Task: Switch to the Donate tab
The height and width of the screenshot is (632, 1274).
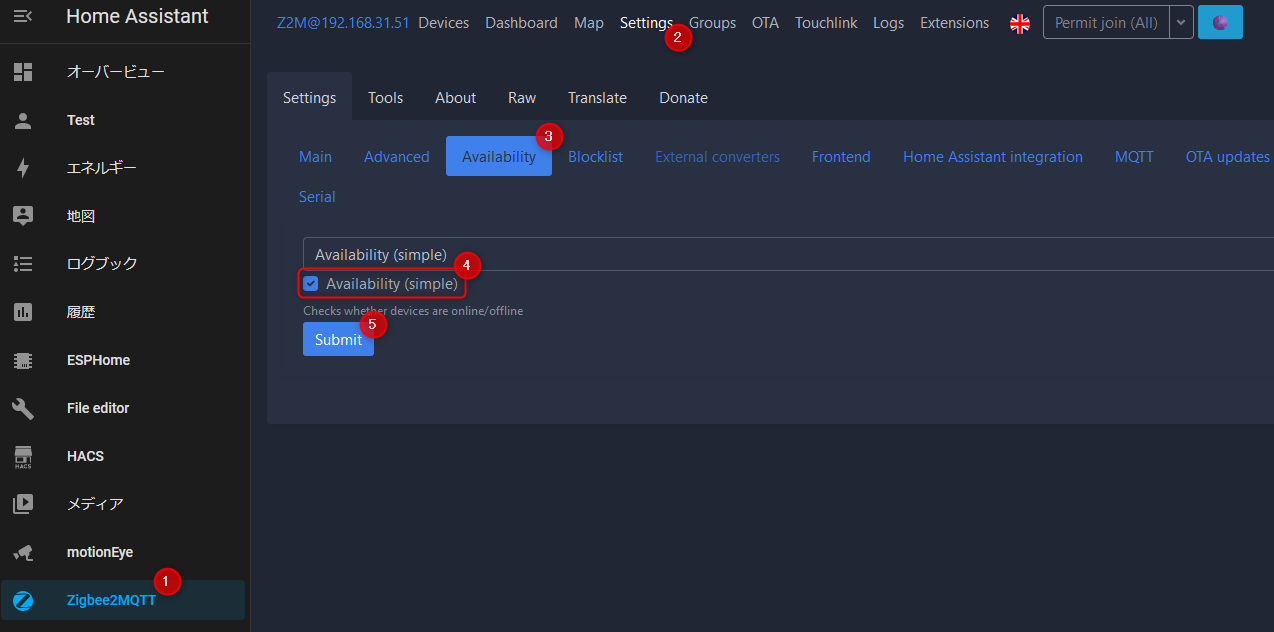Action: pyautogui.click(x=683, y=97)
